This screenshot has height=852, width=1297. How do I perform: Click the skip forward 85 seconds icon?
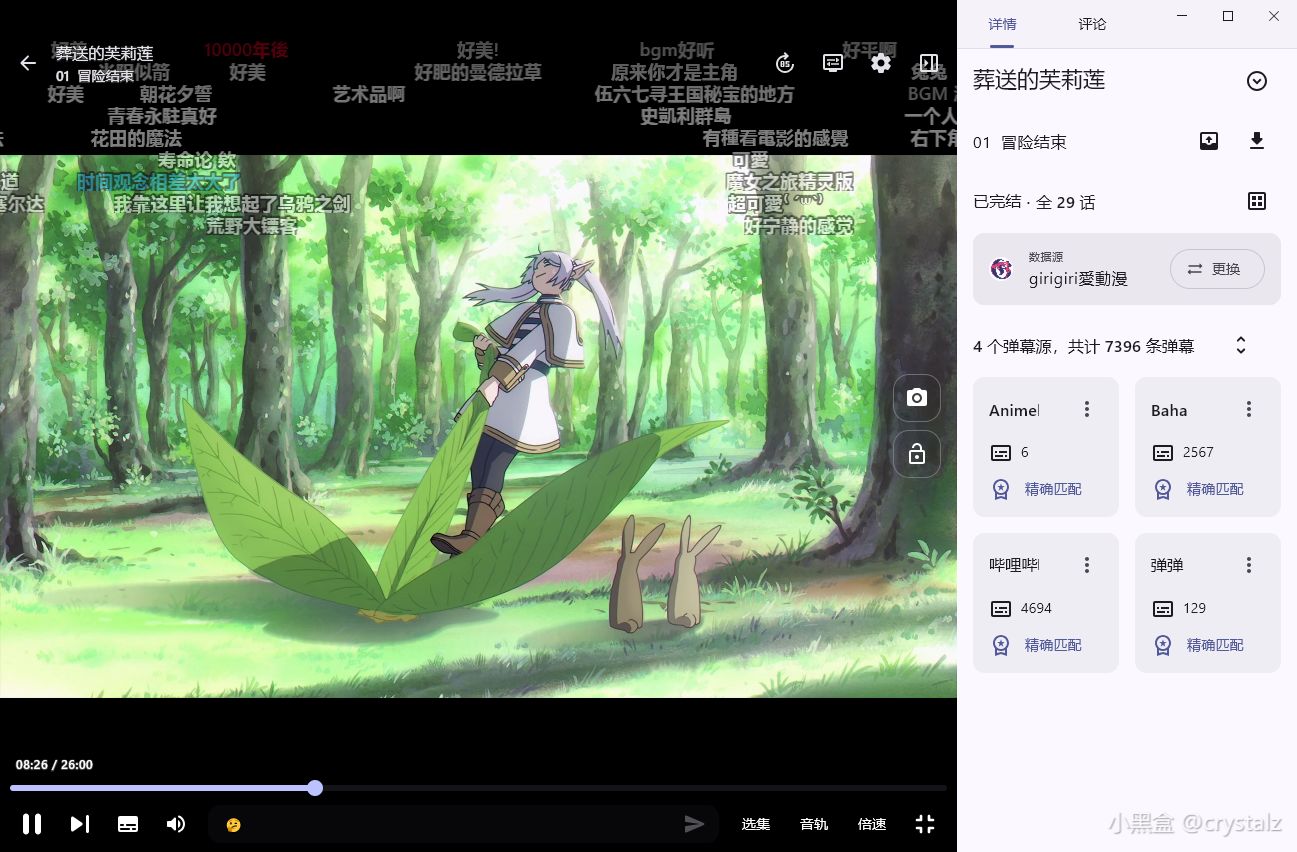785,63
